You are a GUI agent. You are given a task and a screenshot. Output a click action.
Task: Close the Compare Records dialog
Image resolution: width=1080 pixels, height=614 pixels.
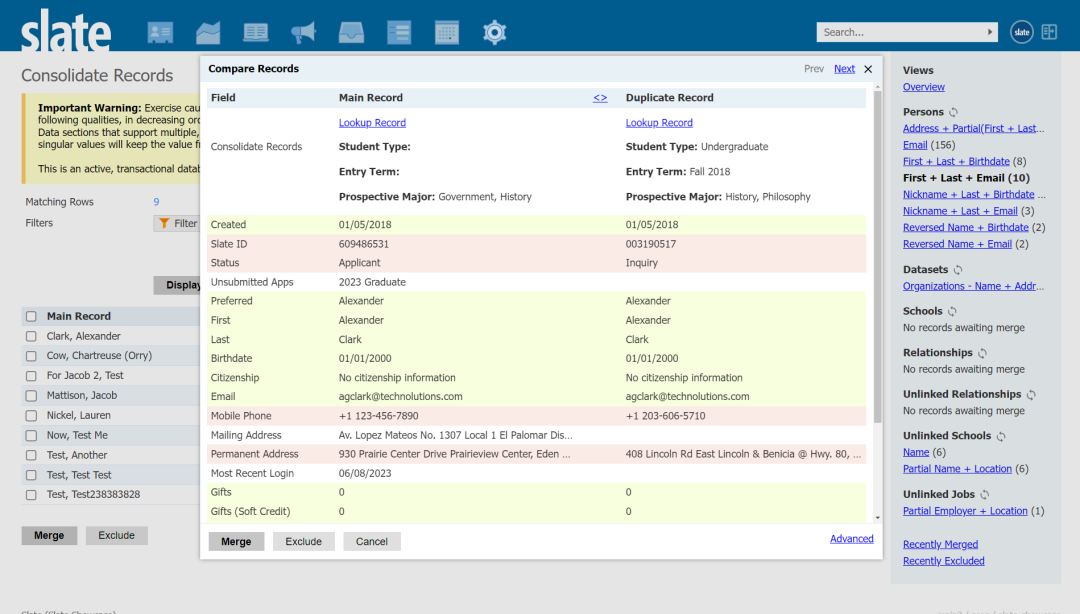(x=868, y=69)
